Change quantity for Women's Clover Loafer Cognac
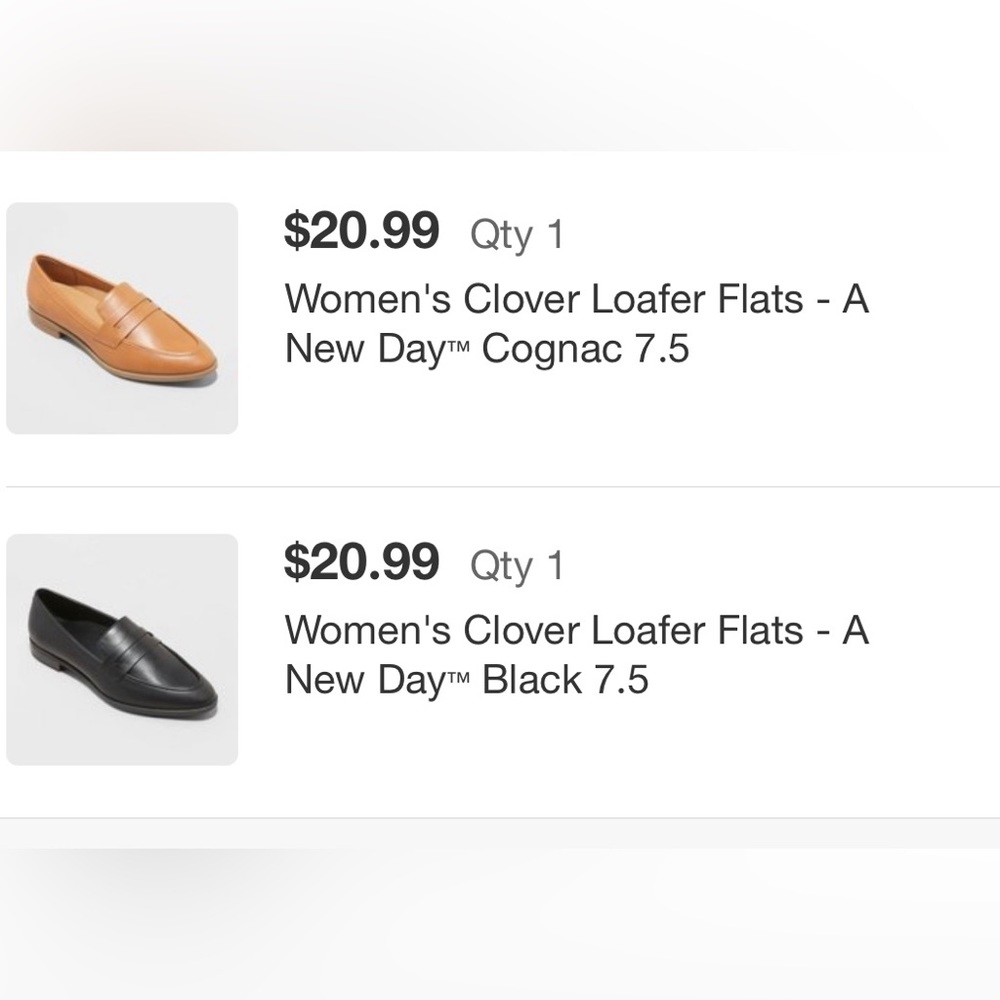Screen dimensions: 1000x1000 click(x=519, y=234)
